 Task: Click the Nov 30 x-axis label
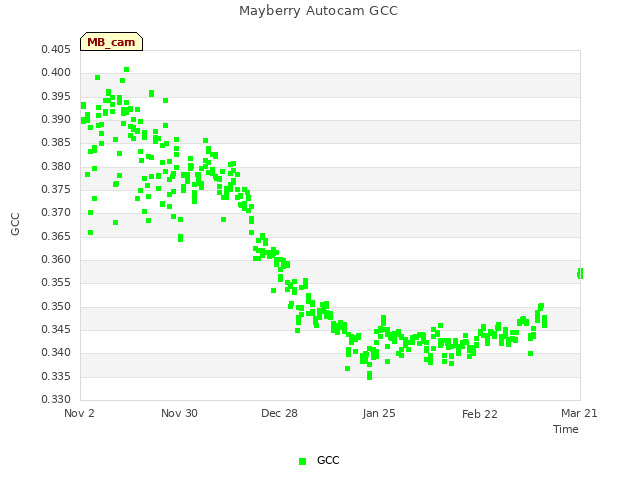click(179, 413)
